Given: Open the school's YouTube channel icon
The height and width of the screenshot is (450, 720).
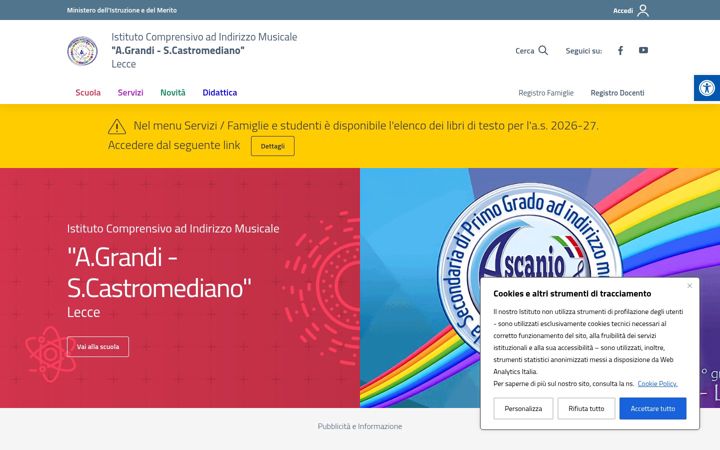Looking at the screenshot, I should [x=643, y=50].
